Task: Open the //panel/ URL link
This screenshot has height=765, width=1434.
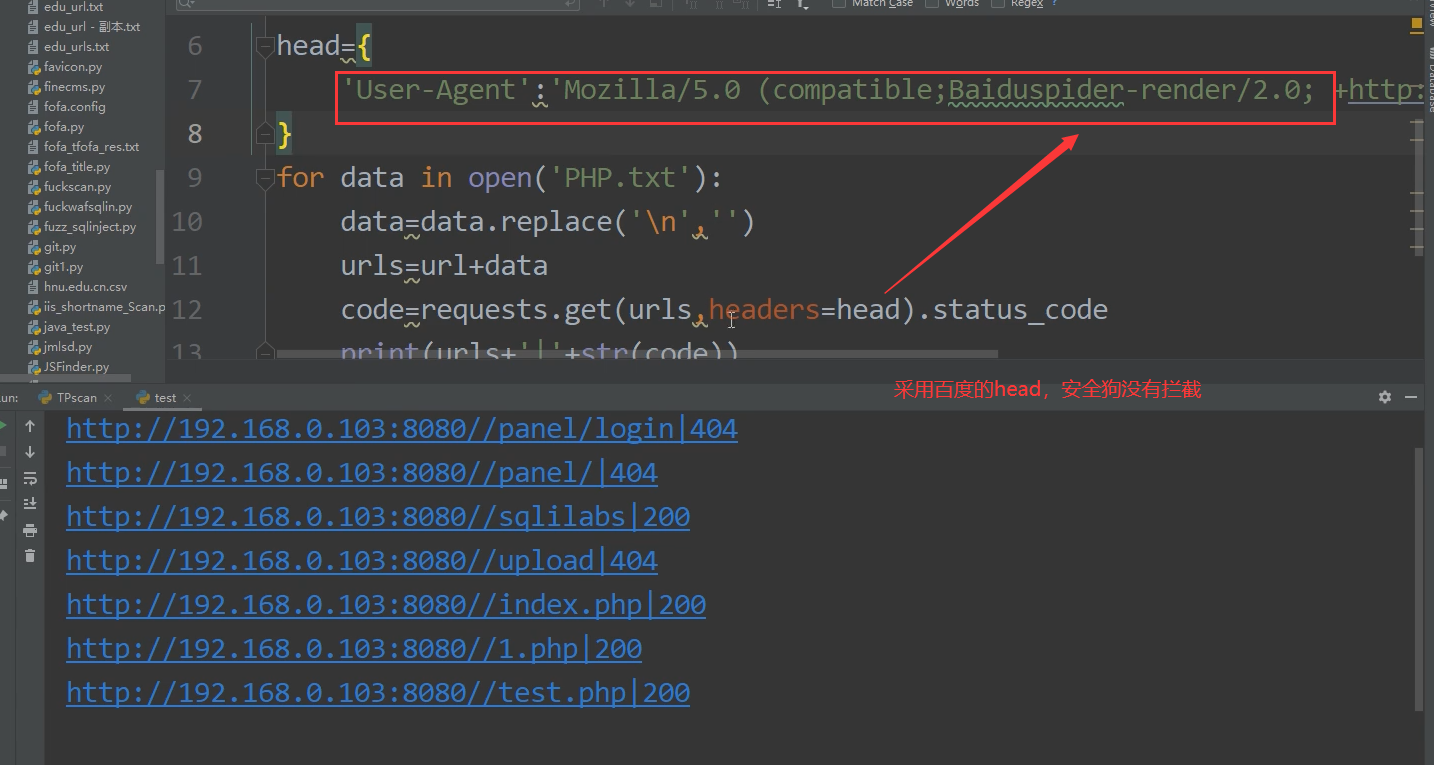Action: click(362, 473)
